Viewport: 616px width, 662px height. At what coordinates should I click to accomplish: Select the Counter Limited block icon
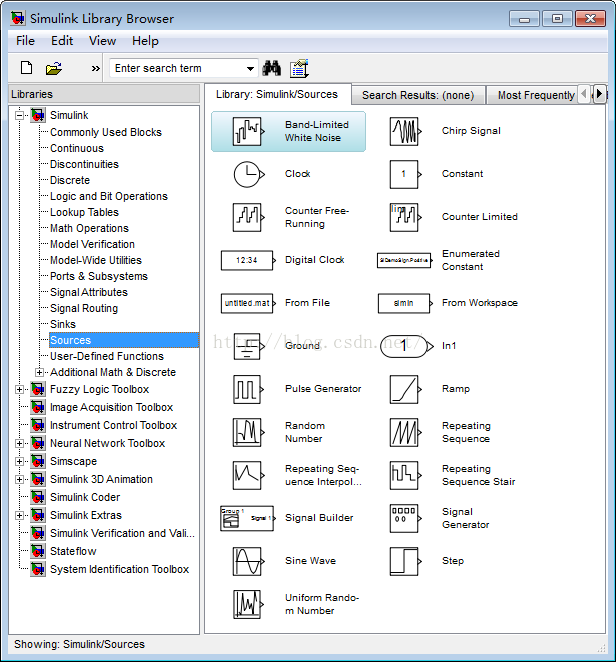click(x=405, y=217)
